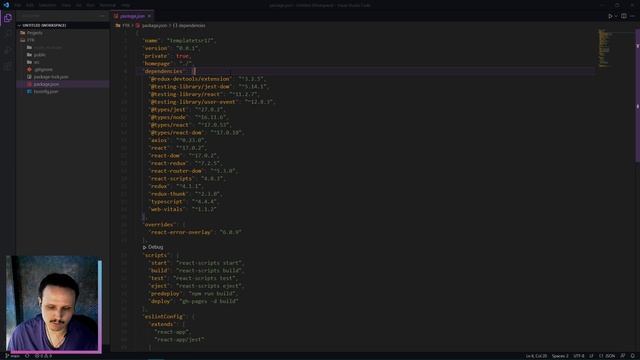Collapse the FTR folder in the explorer
640x360 pixels.
pyautogui.click(x=62, y=40)
